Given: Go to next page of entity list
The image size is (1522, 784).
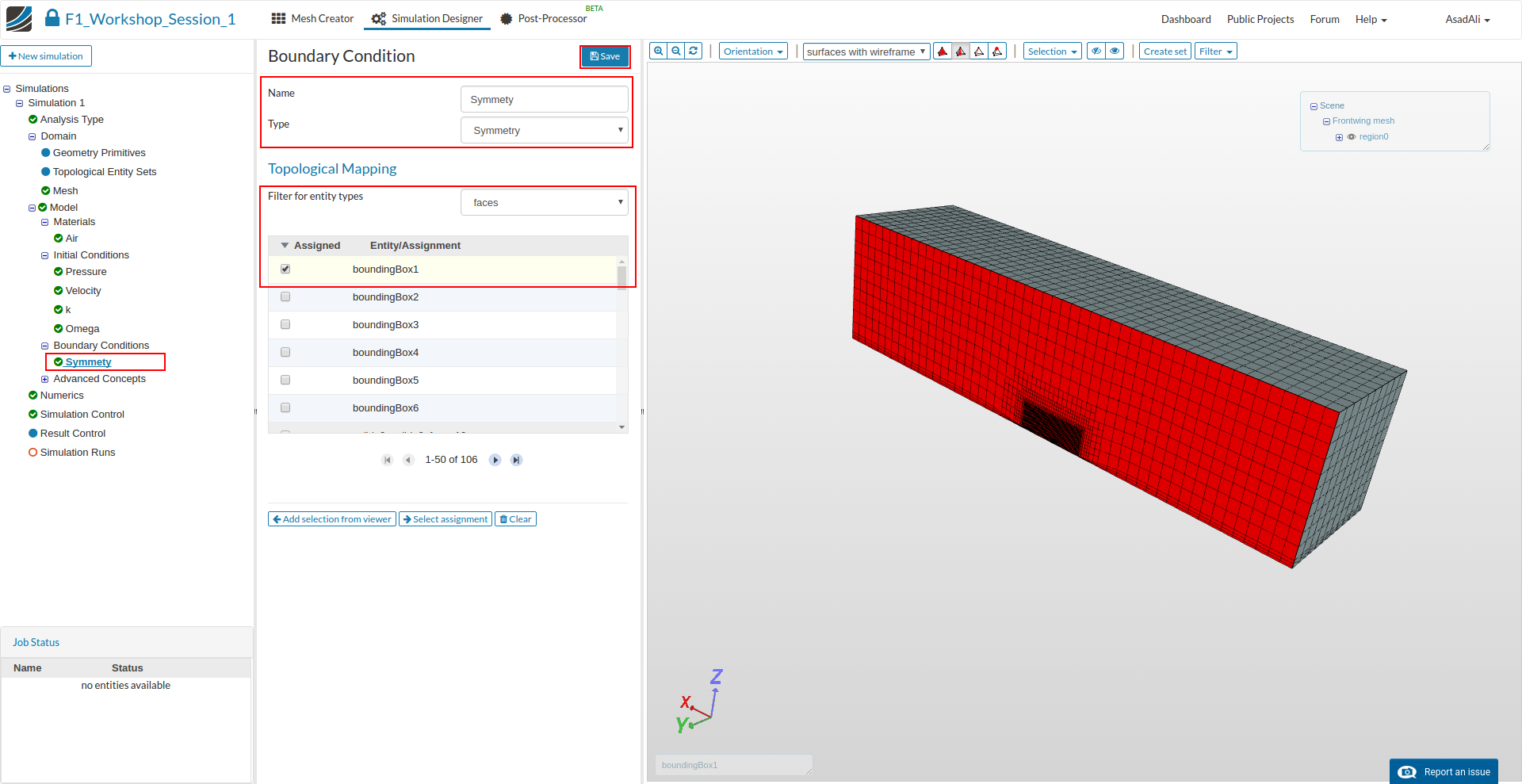Looking at the screenshot, I should click(495, 460).
